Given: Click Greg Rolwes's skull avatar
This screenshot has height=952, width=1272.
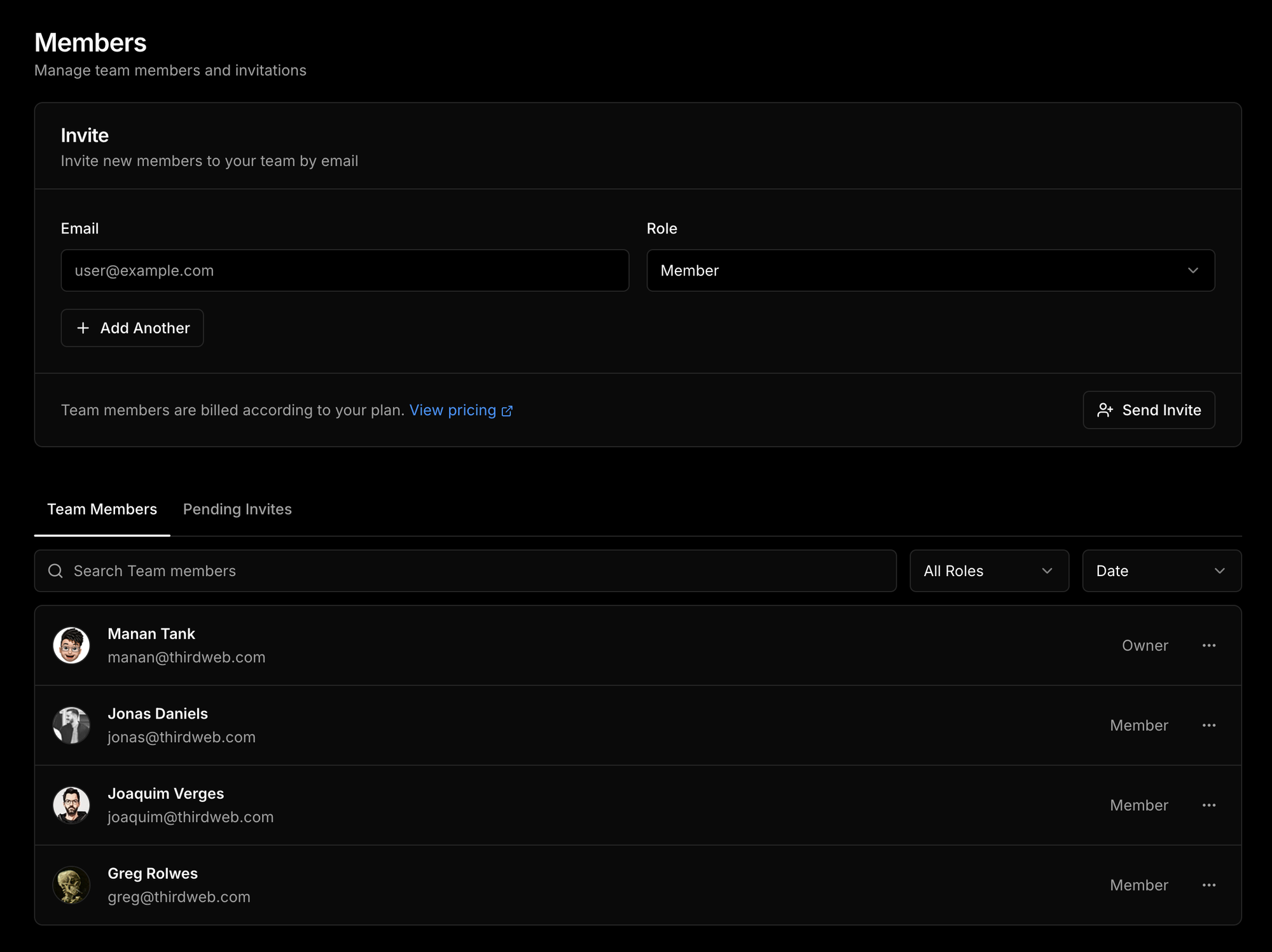Looking at the screenshot, I should 71,885.
